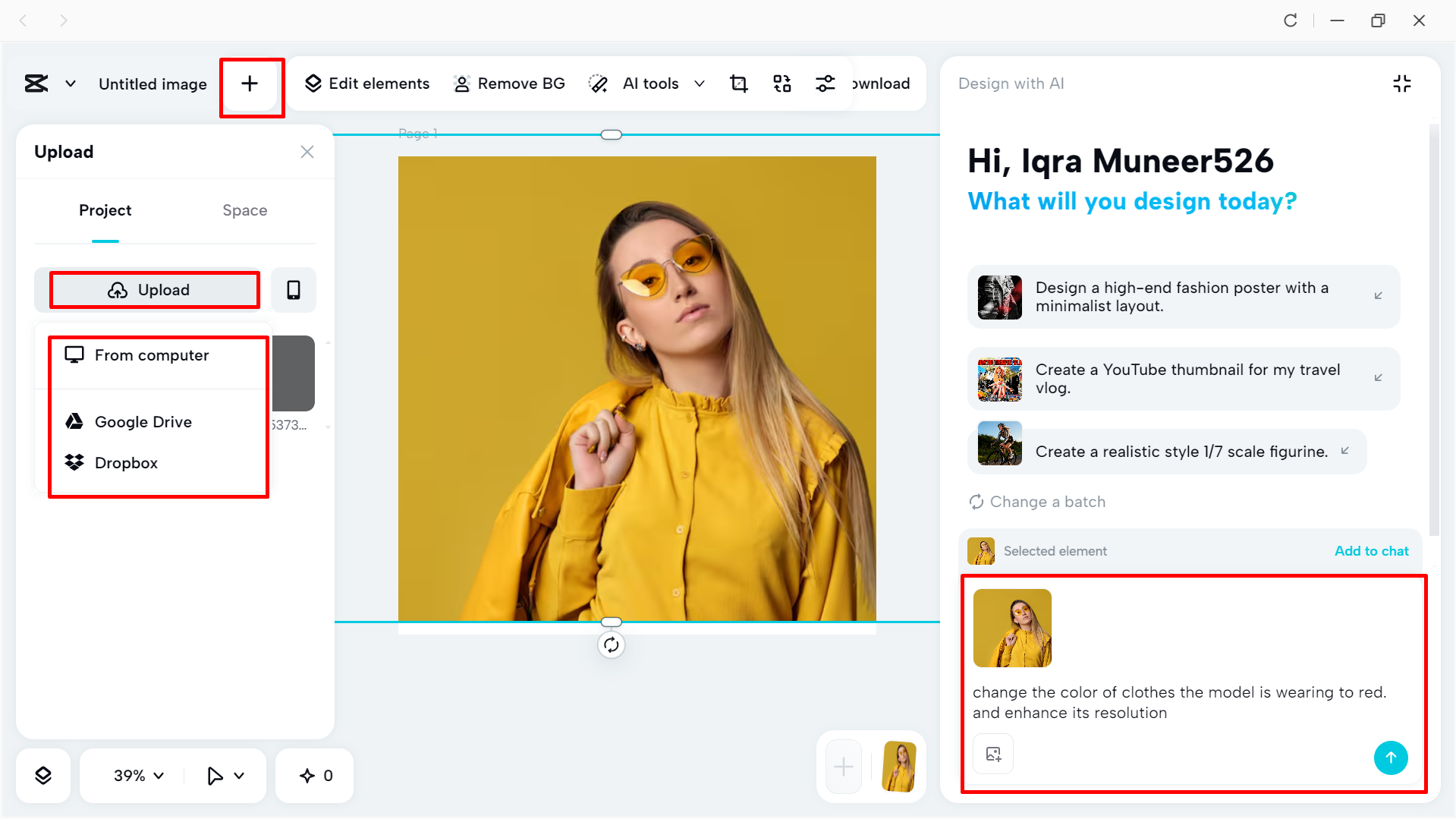The image size is (1456, 819).
Task: Click the model image on canvas
Action: 637,388
